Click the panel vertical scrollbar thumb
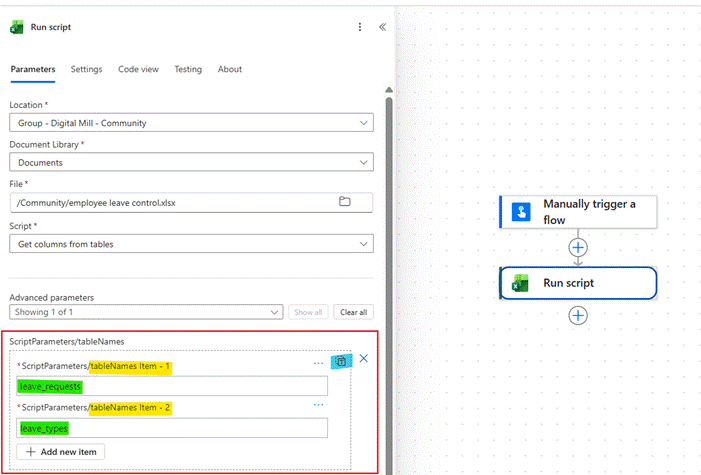The image size is (701, 475). [x=389, y=286]
